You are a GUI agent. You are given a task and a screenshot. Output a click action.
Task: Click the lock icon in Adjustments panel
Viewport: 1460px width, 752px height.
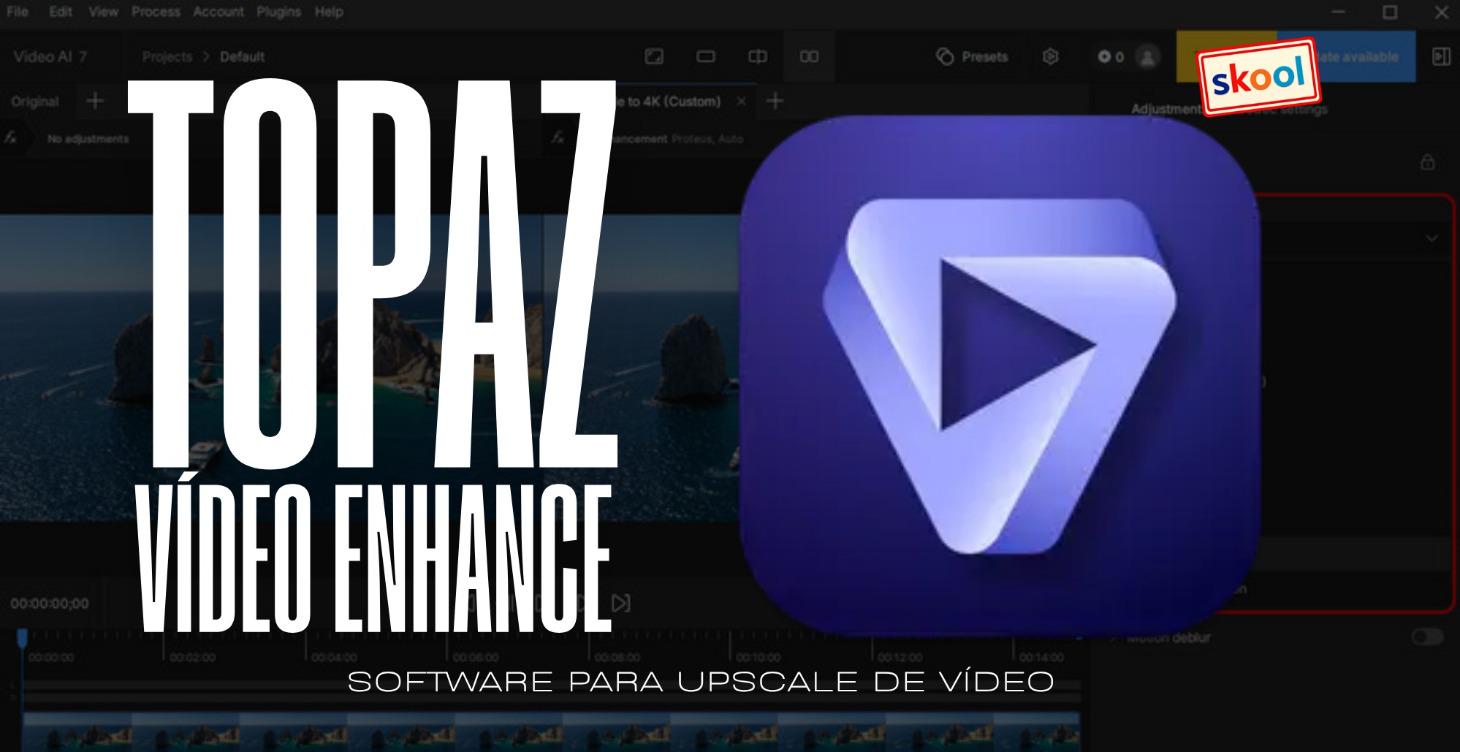[x=1427, y=161]
